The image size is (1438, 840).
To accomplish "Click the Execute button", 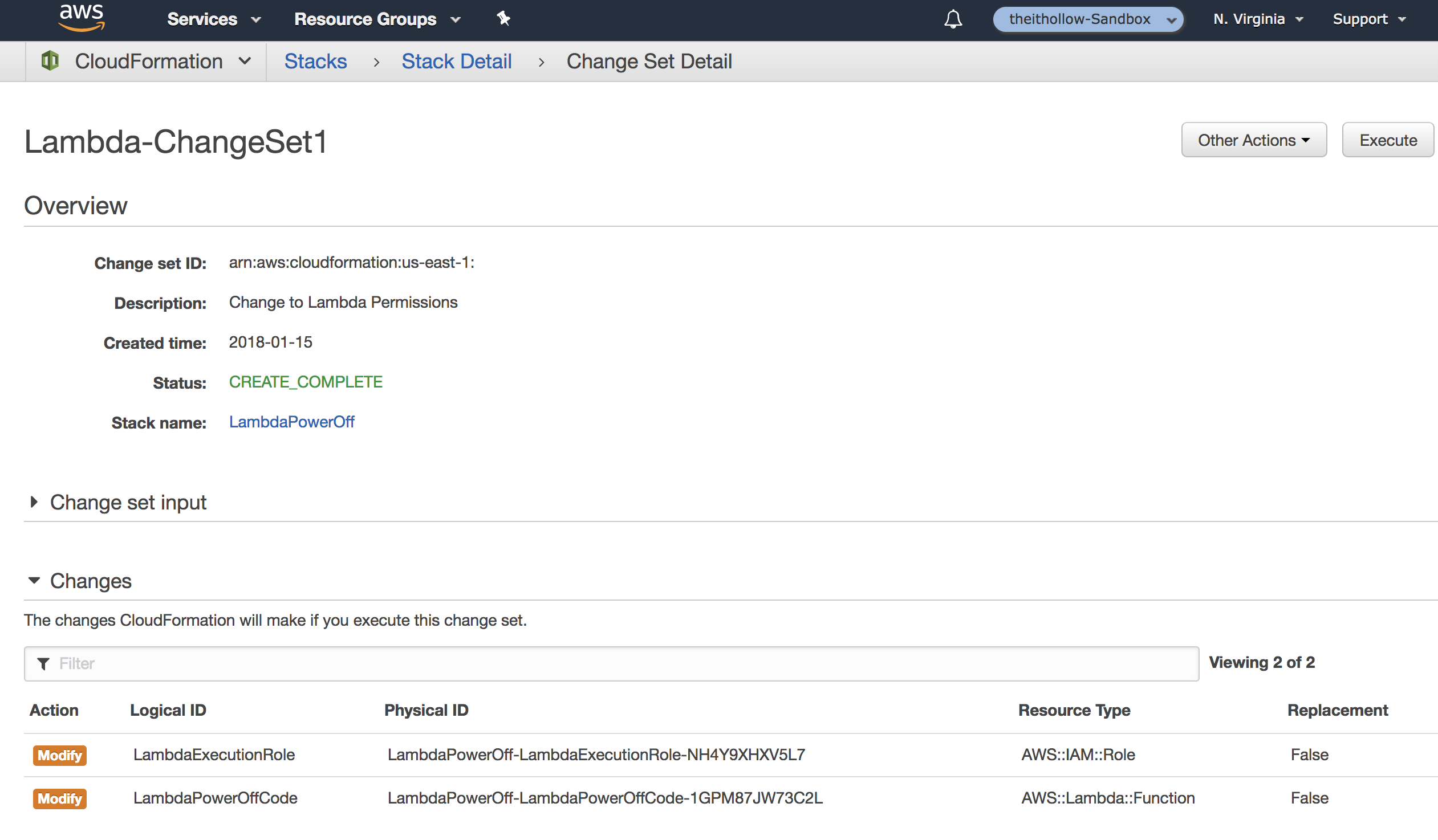I will tap(1387, 140).
